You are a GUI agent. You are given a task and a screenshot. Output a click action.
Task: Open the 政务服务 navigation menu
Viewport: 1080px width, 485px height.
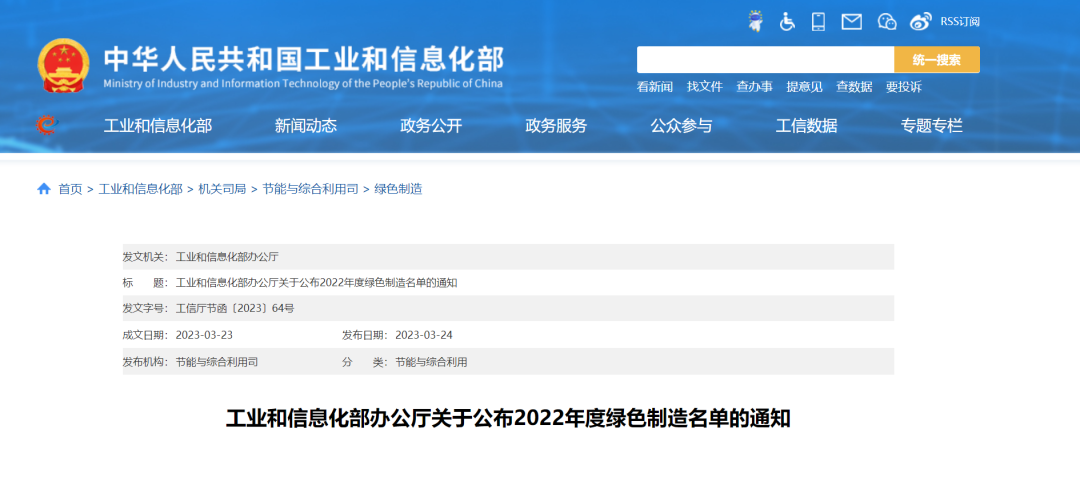[556, 125]
